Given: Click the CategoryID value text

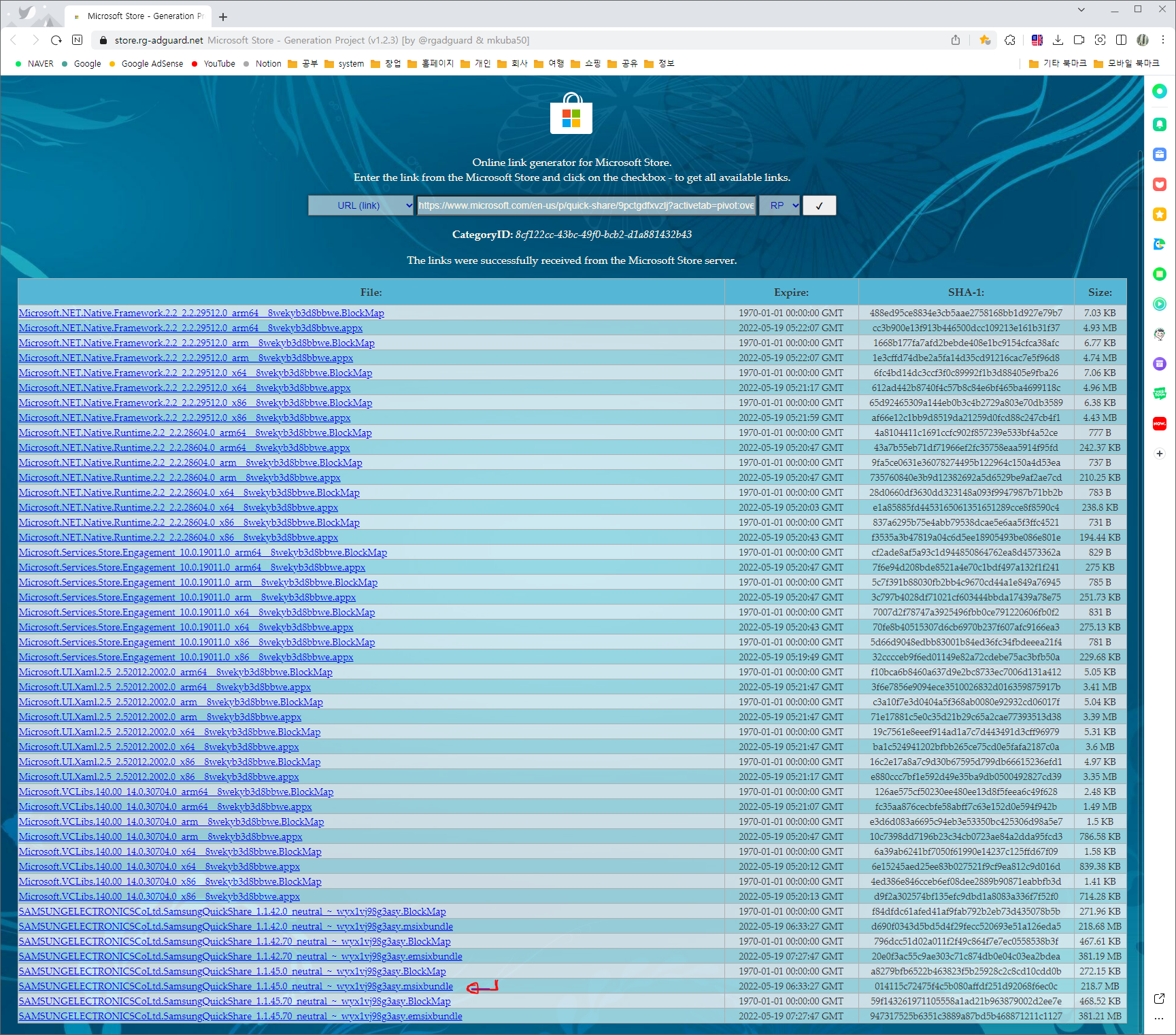Looking at the screenshot, I should 603,235.
